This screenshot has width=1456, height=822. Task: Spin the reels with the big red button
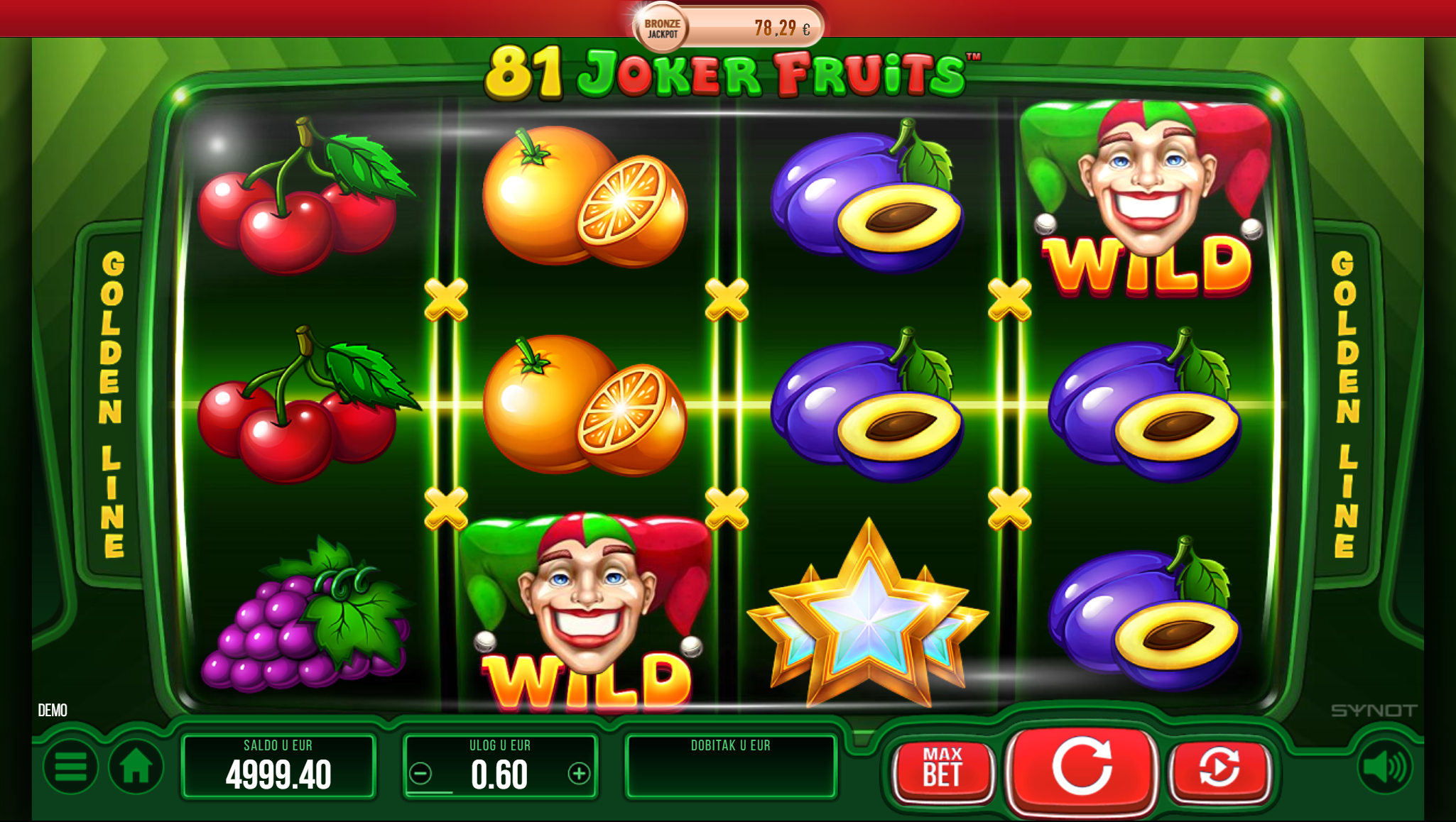1082,769
